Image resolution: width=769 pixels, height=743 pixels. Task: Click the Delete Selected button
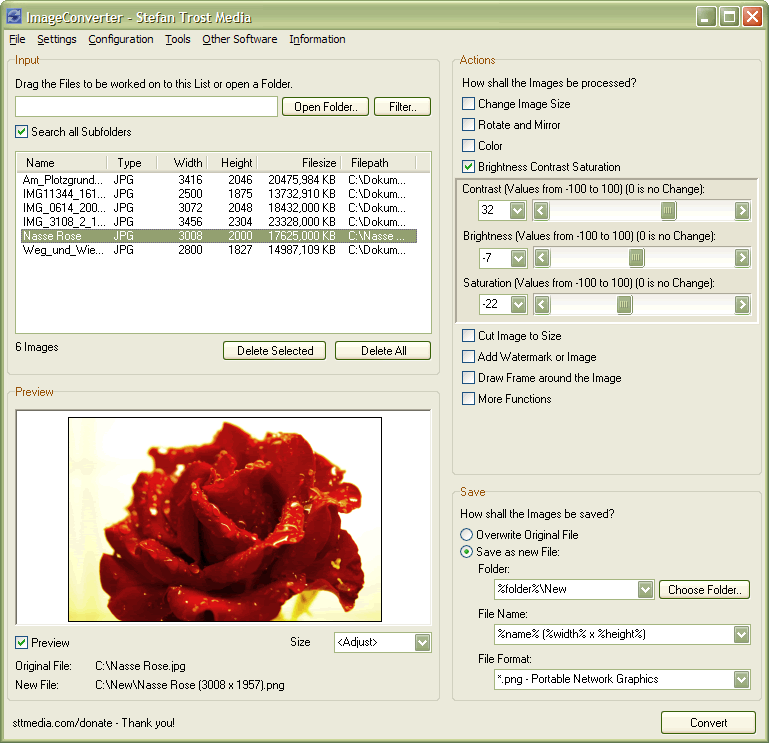275,351
